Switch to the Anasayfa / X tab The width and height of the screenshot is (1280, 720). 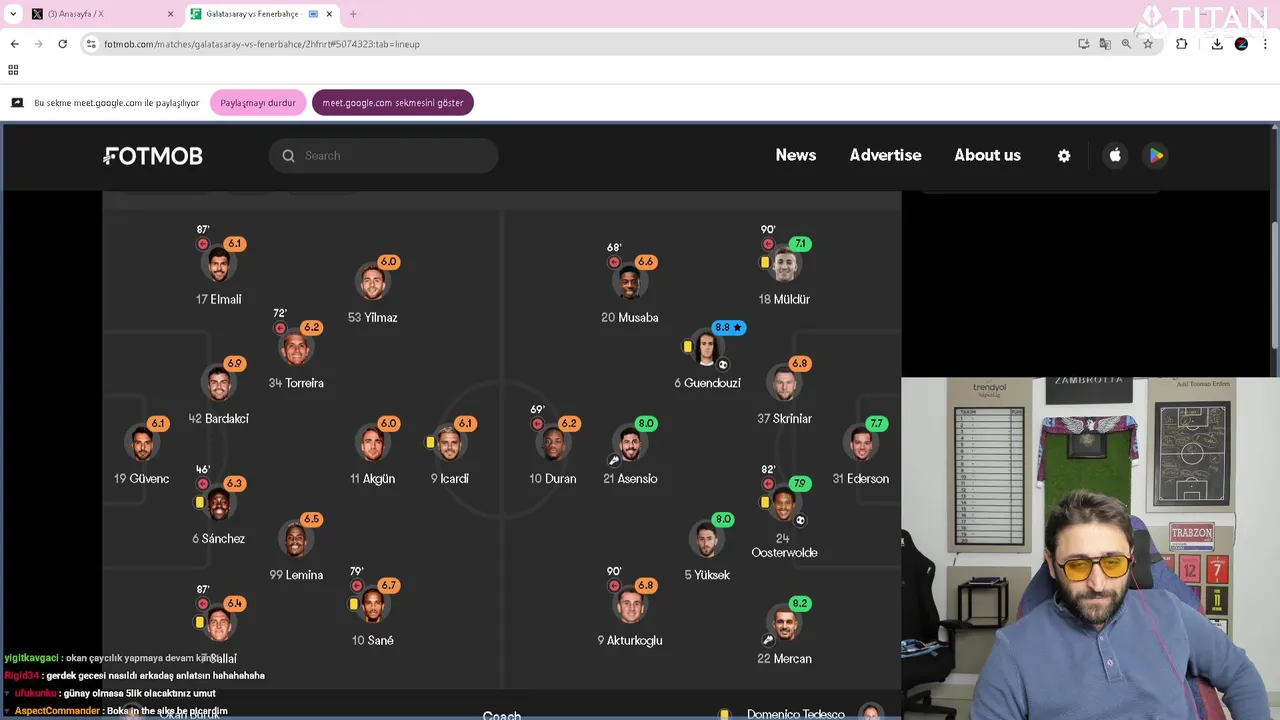coord(103,14)
